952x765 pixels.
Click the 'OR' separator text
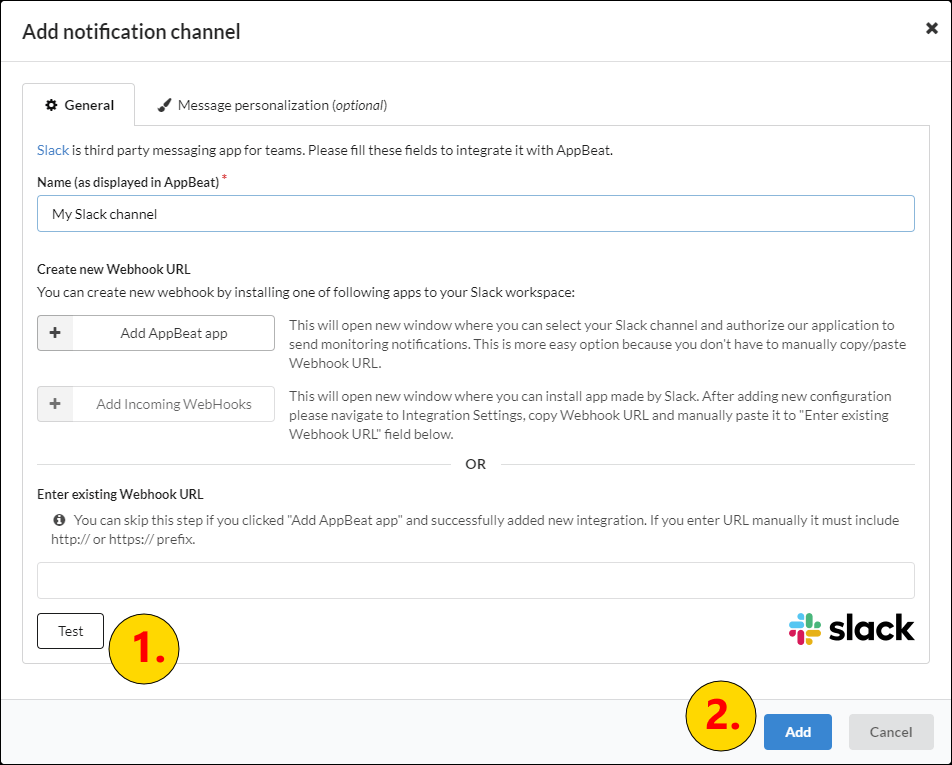point(475,464)
